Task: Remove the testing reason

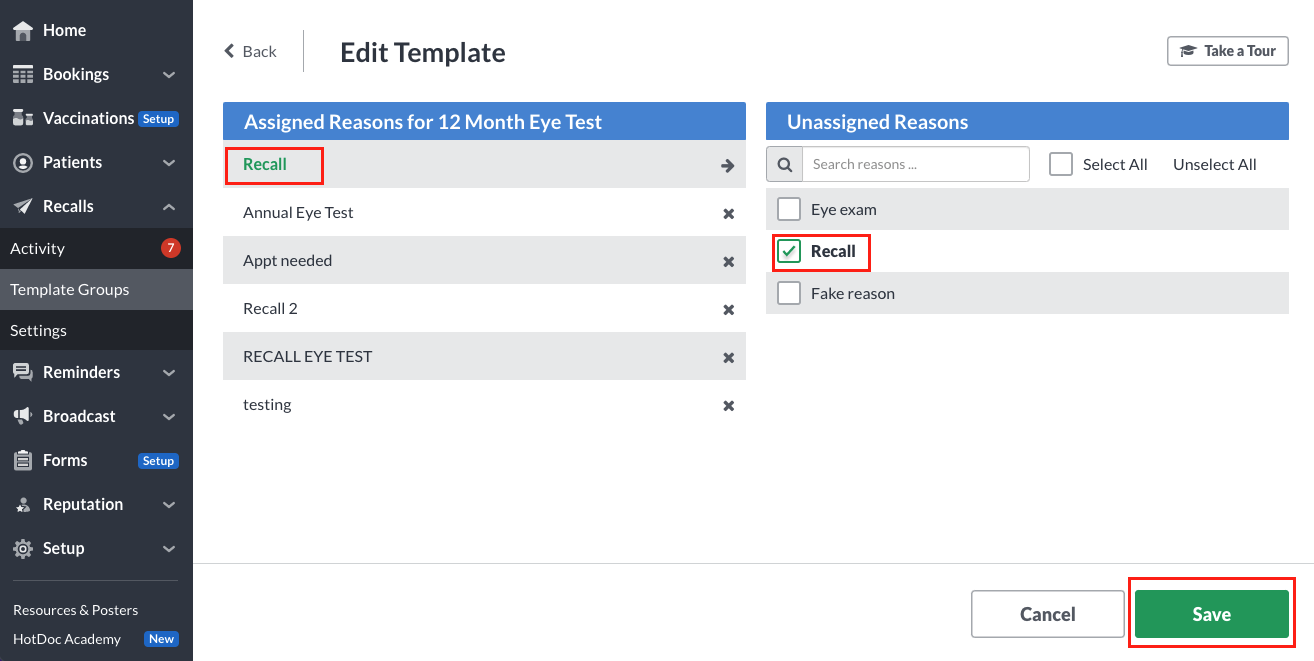Action: click(728, 405)
